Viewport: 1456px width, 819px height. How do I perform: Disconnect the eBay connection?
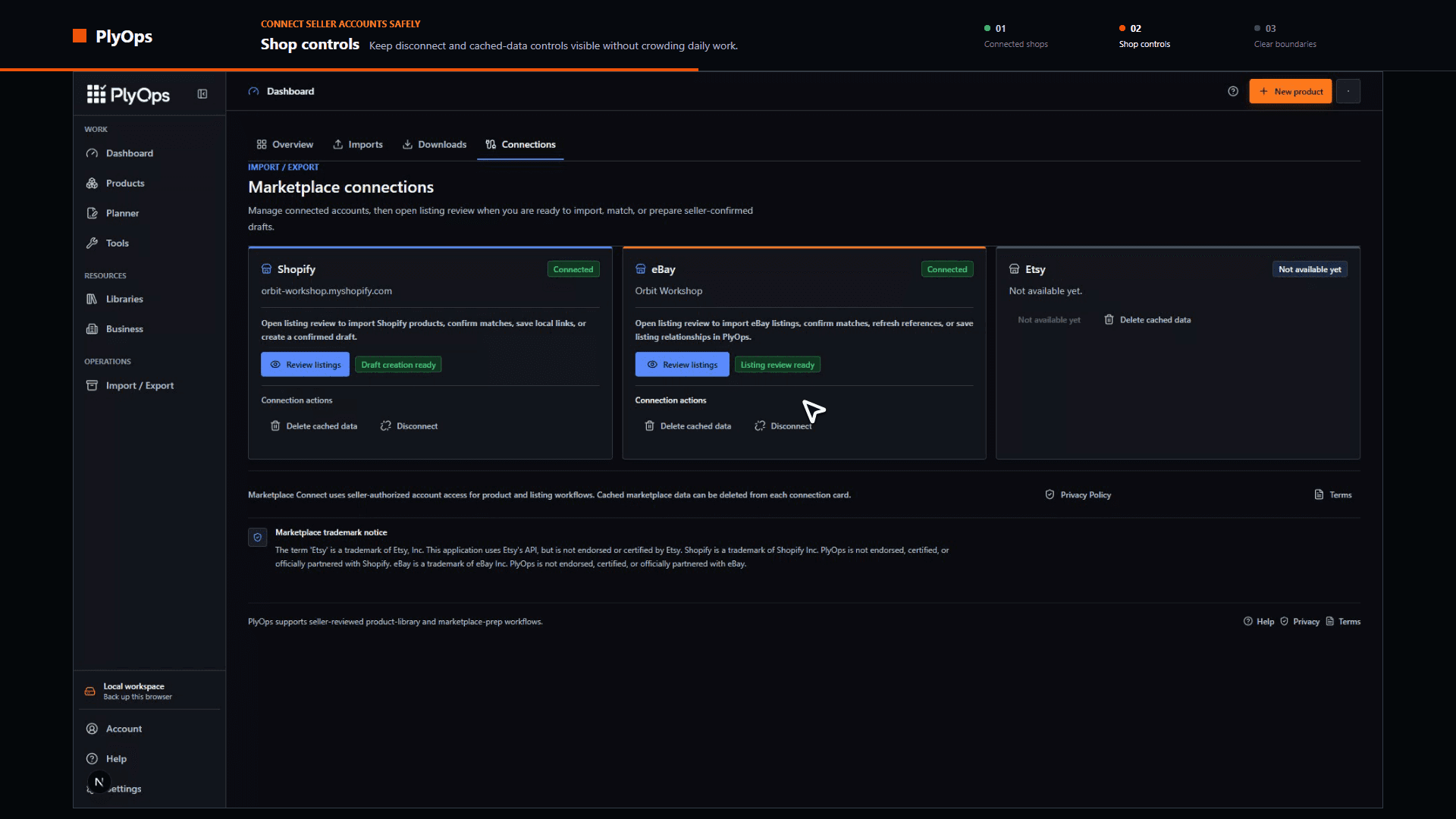783,426
